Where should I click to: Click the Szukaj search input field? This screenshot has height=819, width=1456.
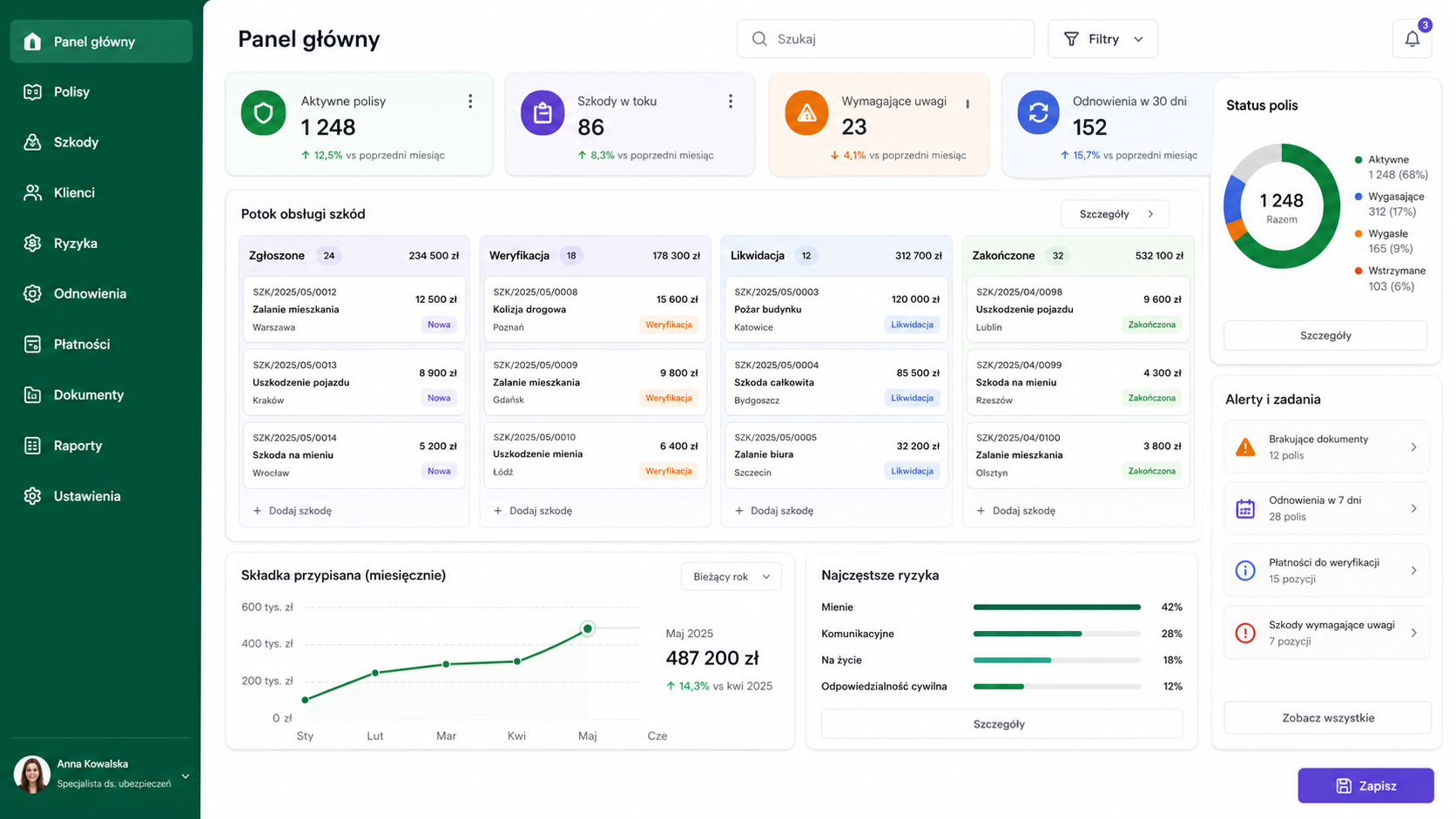coord(885,39)
